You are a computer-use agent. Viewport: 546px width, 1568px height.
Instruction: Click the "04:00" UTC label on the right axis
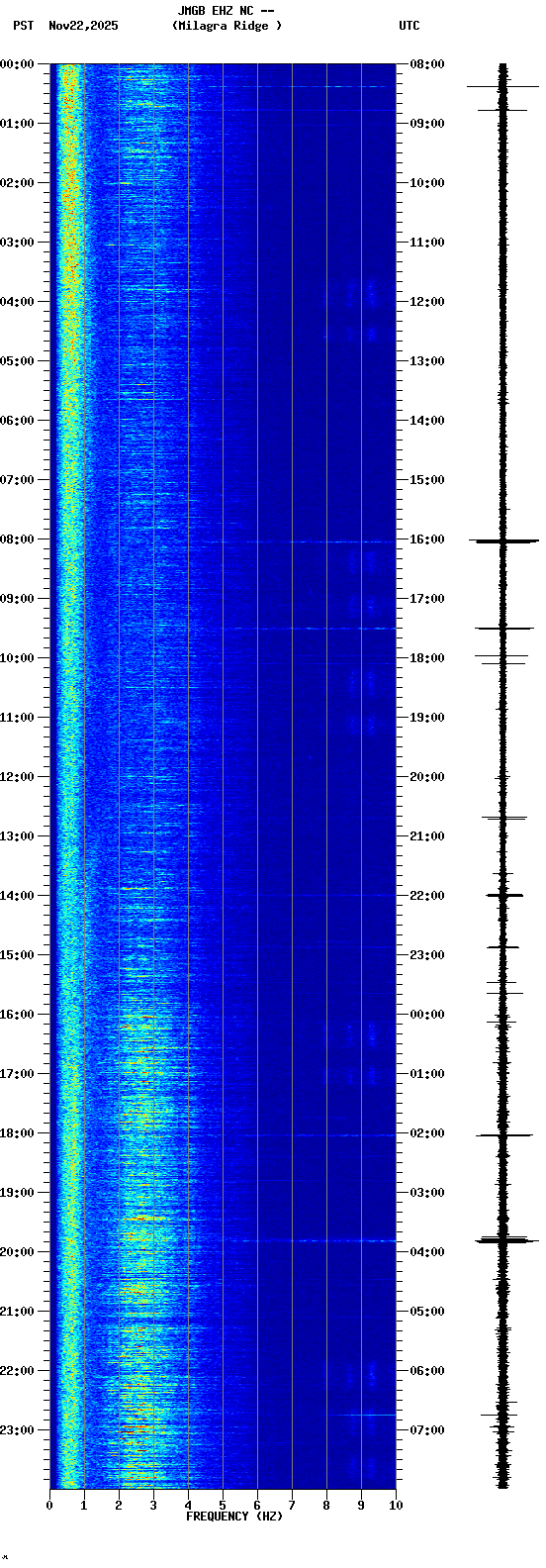coord(427,1252)
